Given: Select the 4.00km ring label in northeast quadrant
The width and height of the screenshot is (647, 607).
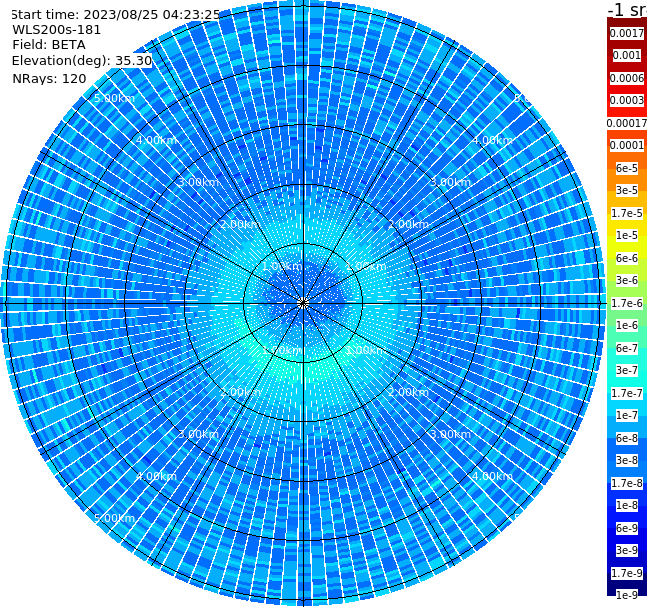Looking at the screenshot, I should (x=492, y=140).
